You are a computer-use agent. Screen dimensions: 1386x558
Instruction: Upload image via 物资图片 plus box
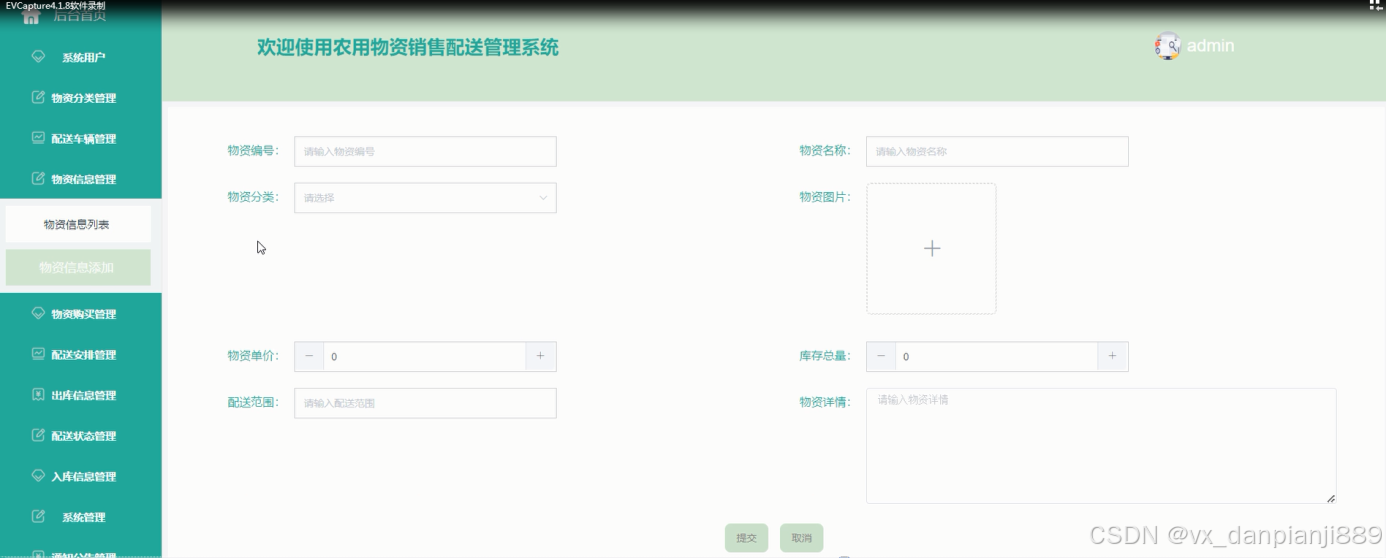click(931, 248)
